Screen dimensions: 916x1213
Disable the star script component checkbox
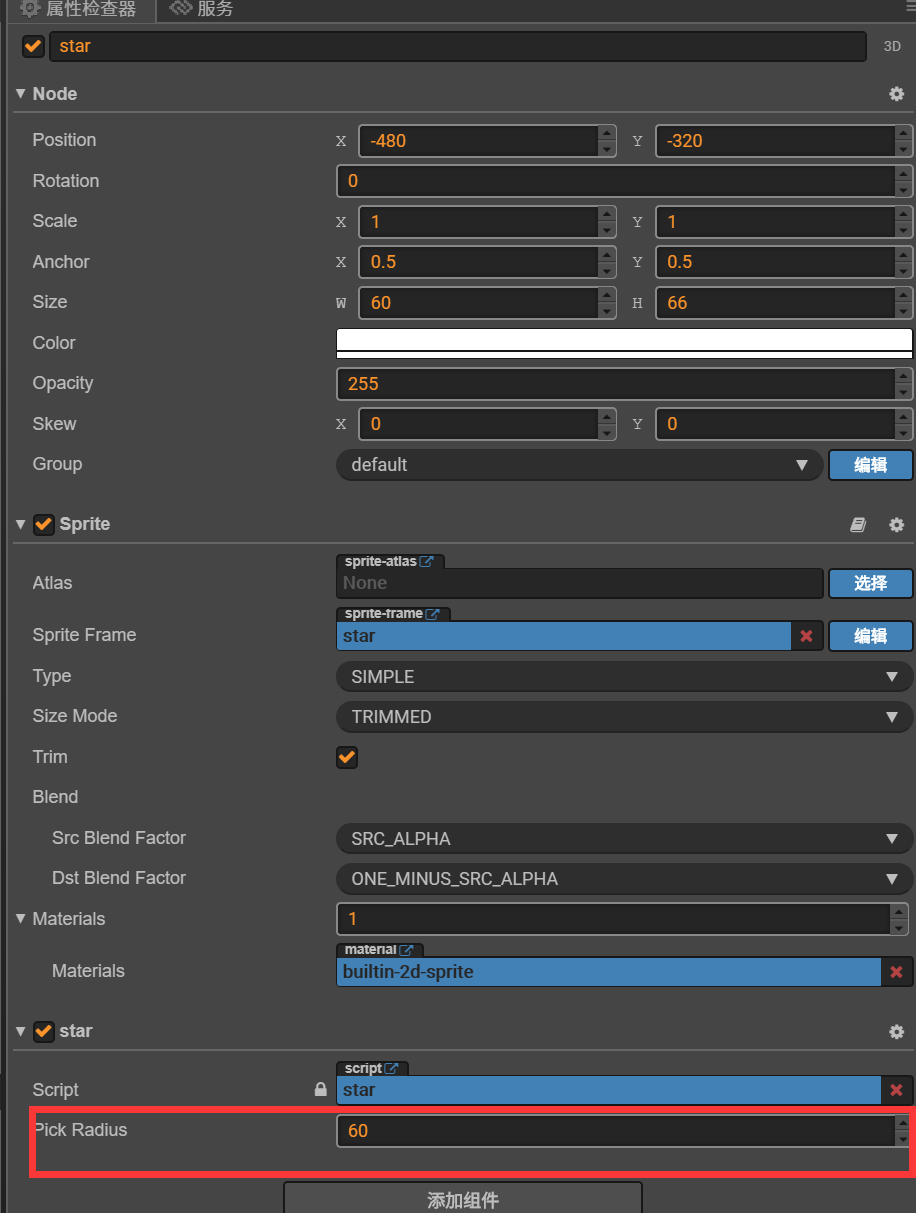[44, 1031]
